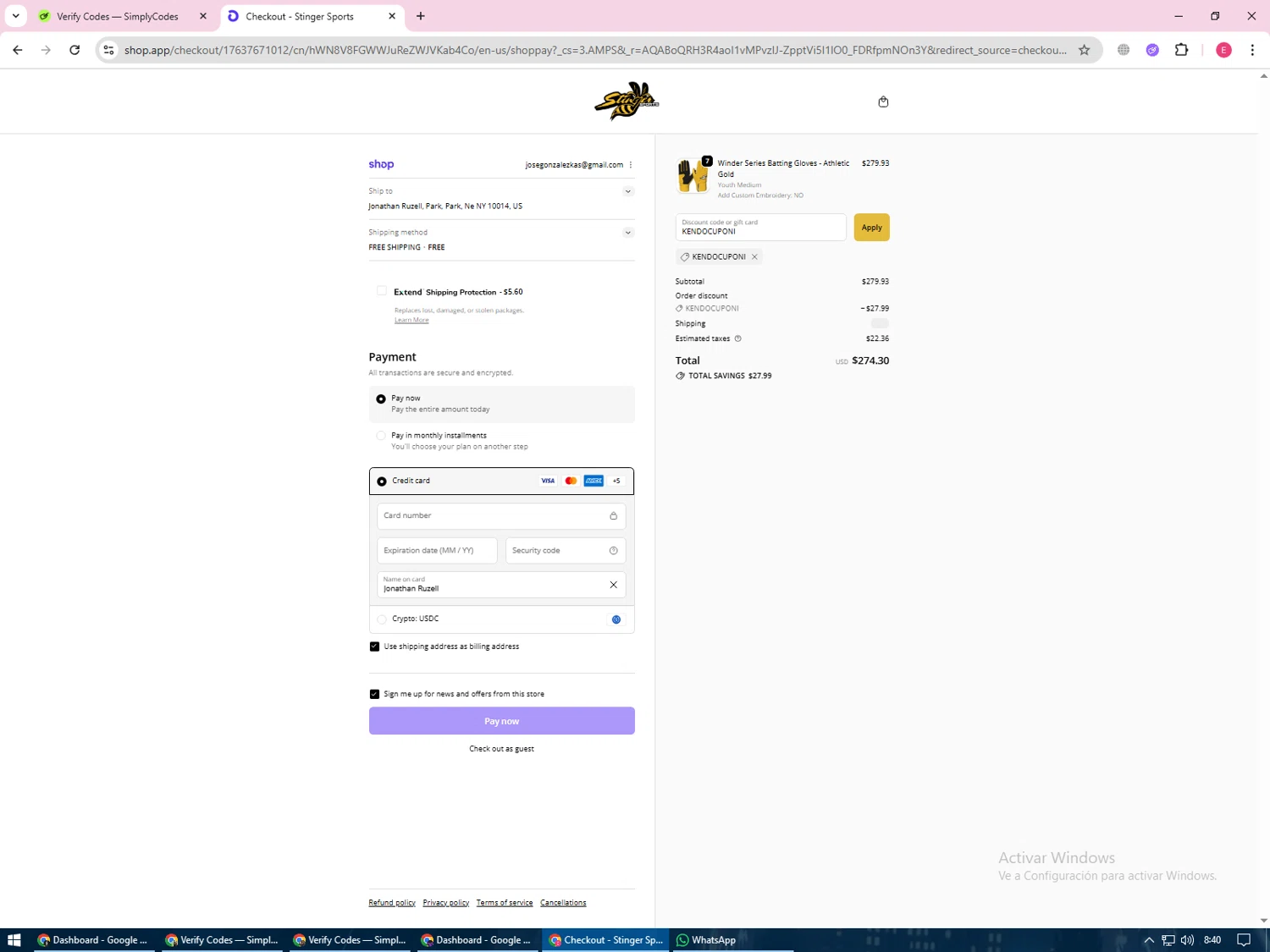Image resolution: width=1270 pixels, height=952 pixels.
Task: Open the volume control in system tray
Action: click(x=1187, y=940)
